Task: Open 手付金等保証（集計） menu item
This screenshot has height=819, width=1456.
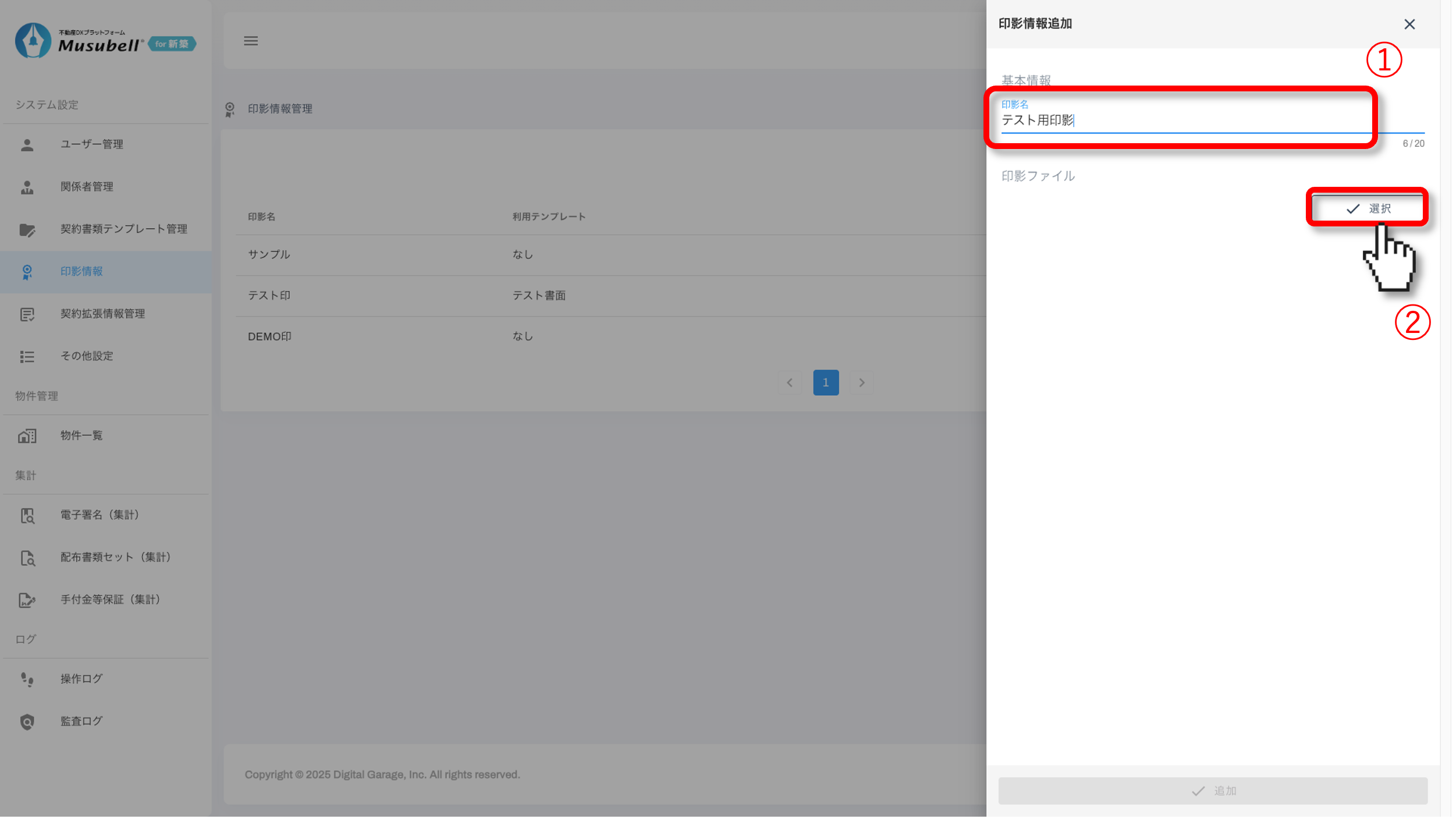Action: 110,600
